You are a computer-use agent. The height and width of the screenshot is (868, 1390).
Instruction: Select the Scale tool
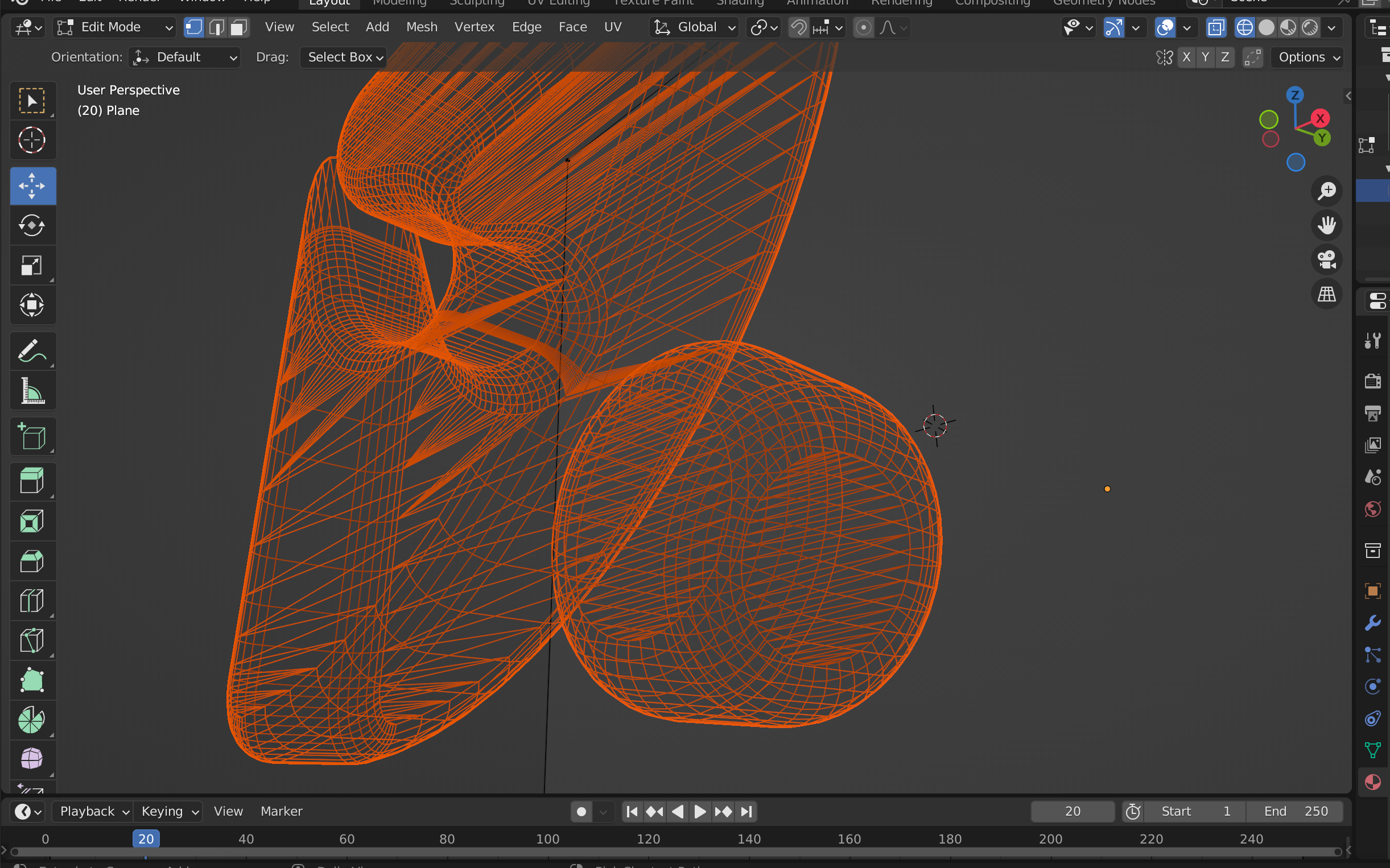pos(33,265)
